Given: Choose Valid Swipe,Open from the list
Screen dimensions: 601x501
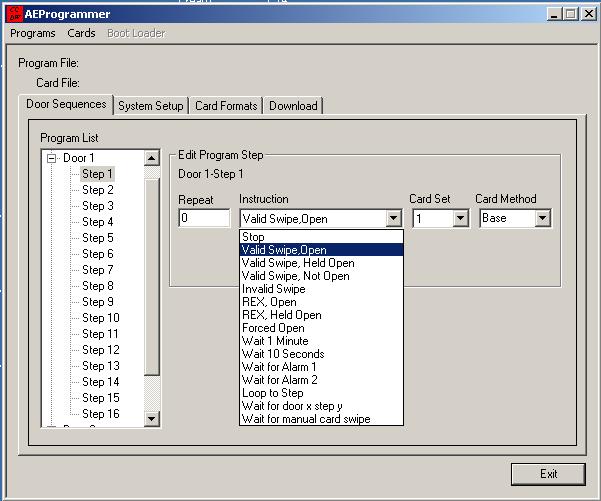Looking at the screenshot, I should coord(321,250).
